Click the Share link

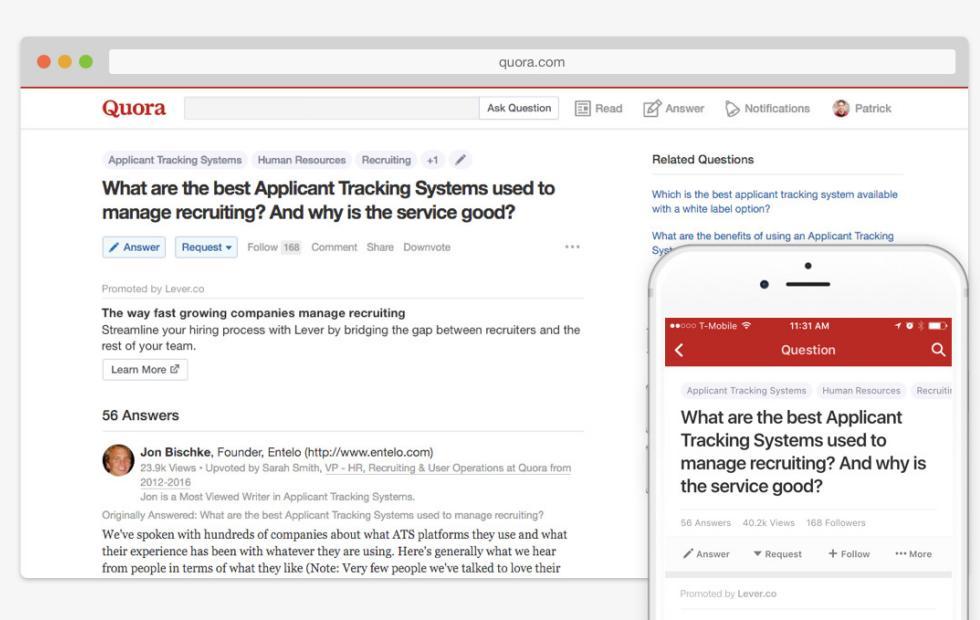380,248
